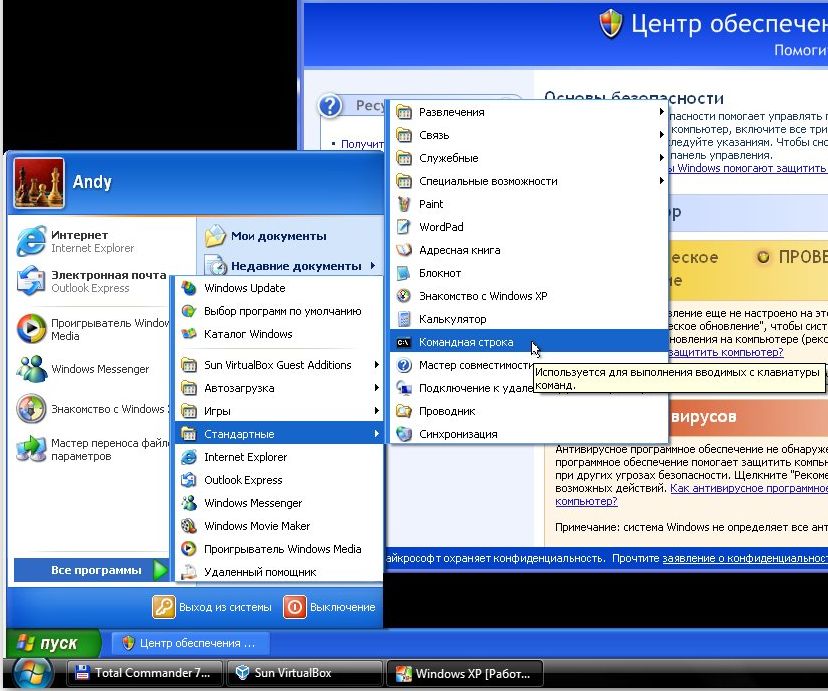Select the Служебные menu entry
828x691 pixels.
[x=529, y=158]
